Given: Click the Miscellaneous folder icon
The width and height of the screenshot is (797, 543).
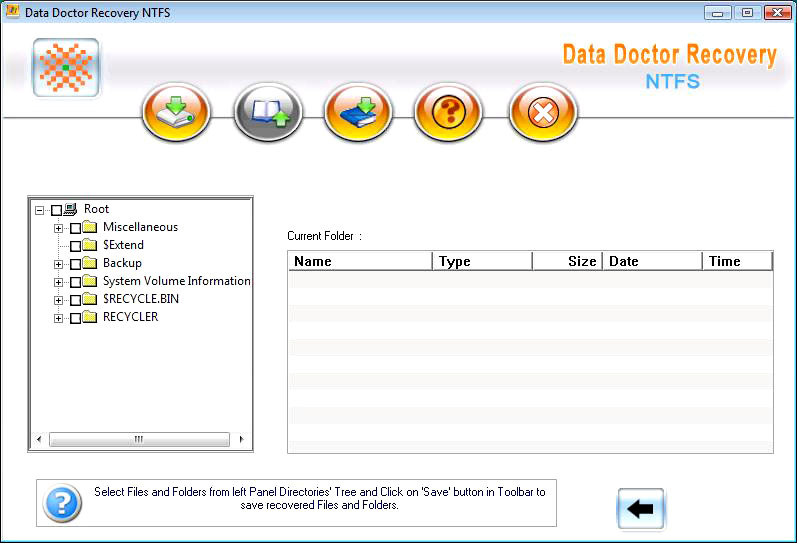Looking at the screenshot, I should click(x=90, y=227).
